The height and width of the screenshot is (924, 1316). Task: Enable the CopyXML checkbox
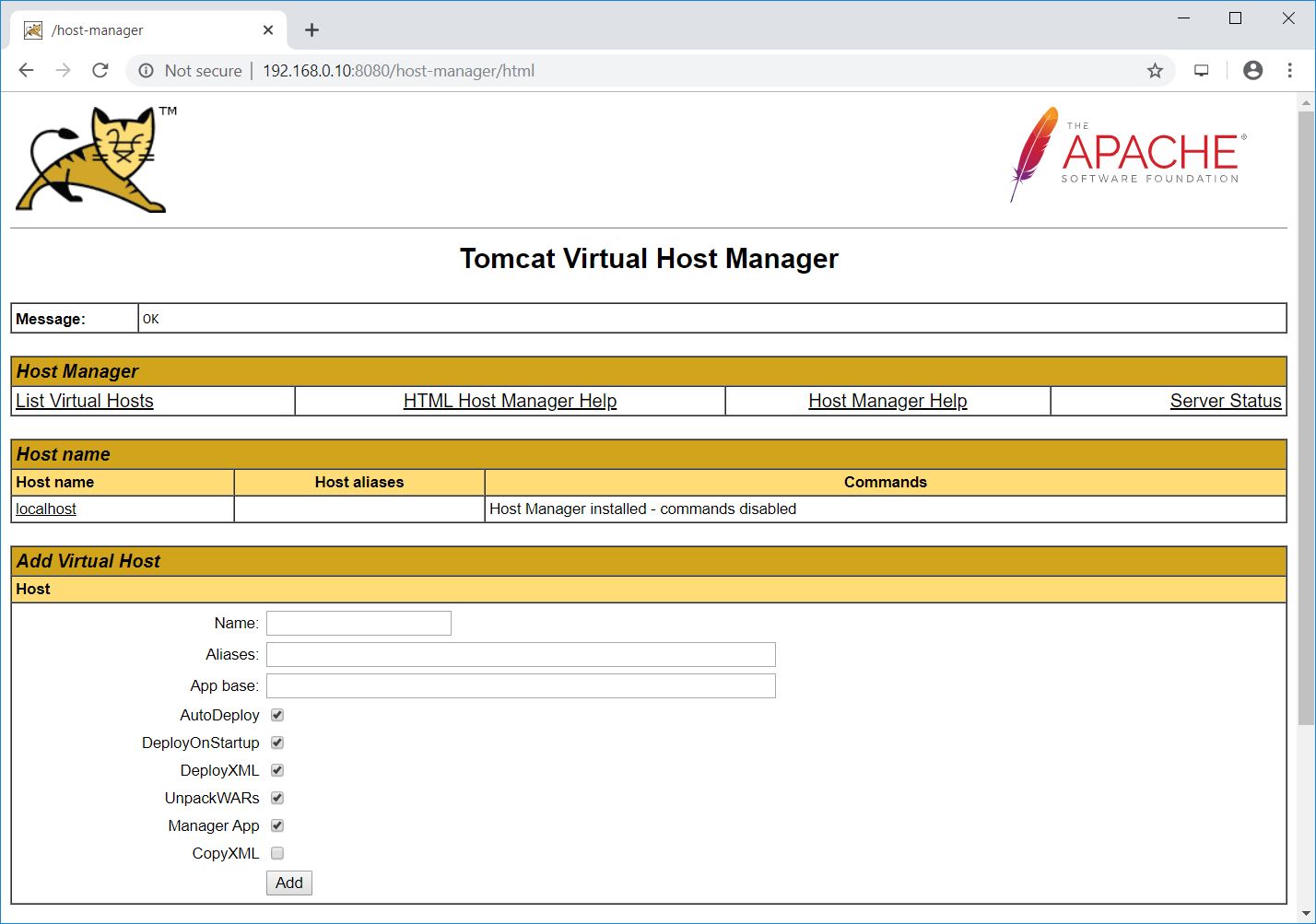coord(277,853)
